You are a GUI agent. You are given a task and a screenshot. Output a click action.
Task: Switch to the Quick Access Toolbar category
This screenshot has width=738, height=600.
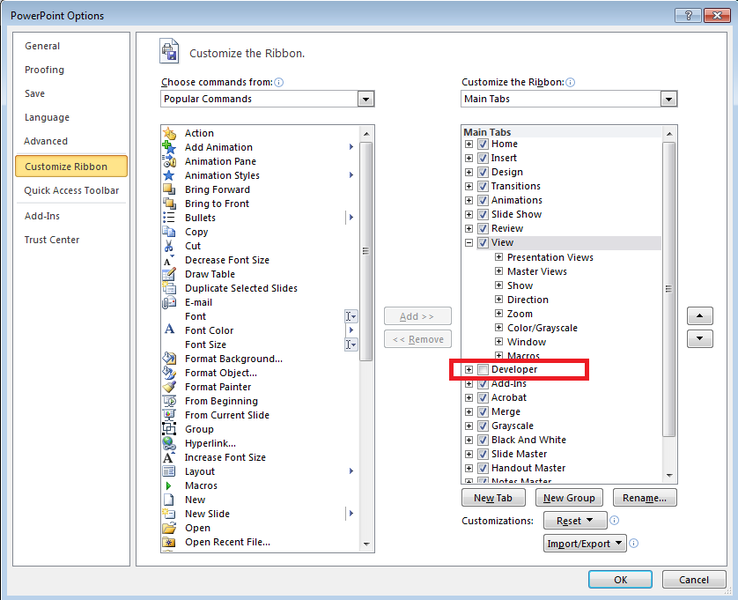coord(71,190)
